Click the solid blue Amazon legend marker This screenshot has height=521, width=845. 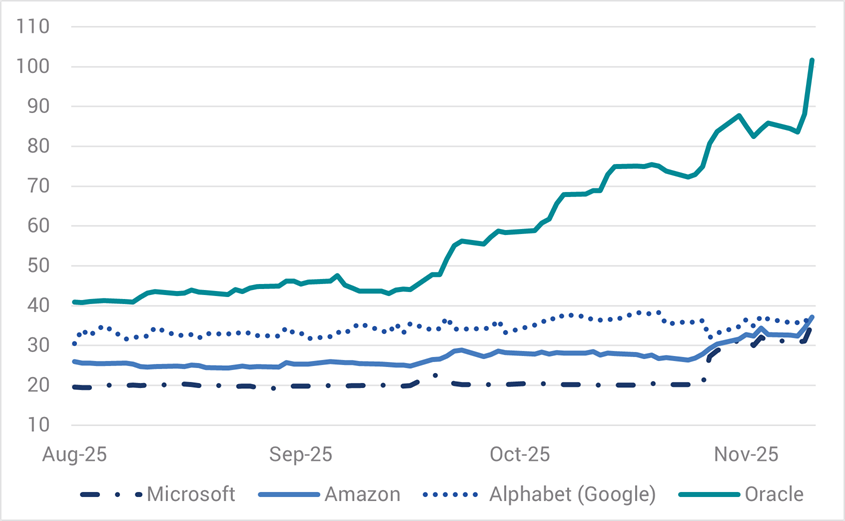[x=289, y=494]
